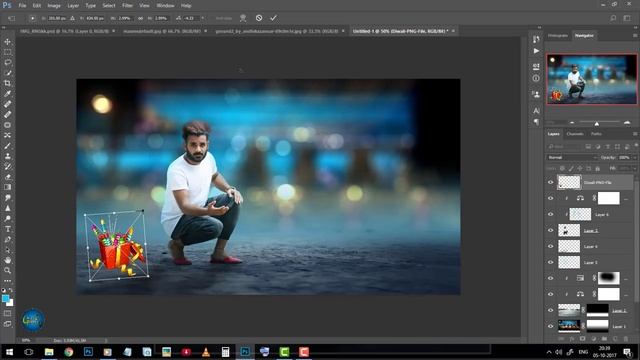Select the Quick Selection tool

pyautogui.click(x=7, y=73)
